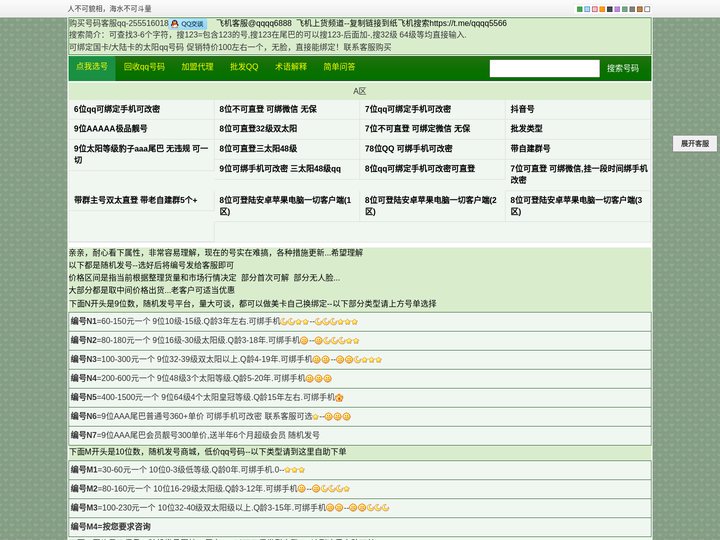This screenshot has height=540, width=720.
Task: Open the 回收qq号码 menu item
Action: pos(144,67)
